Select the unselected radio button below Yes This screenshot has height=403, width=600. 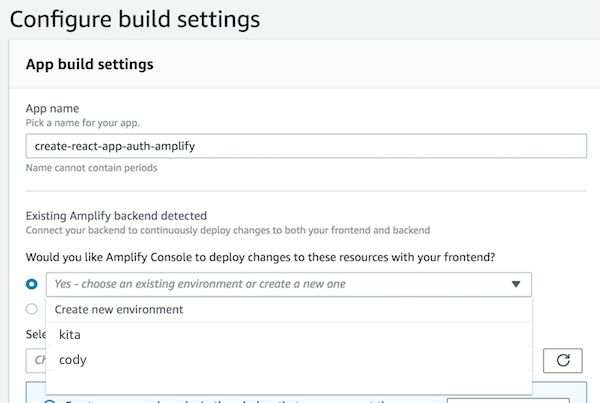(32, 309)
